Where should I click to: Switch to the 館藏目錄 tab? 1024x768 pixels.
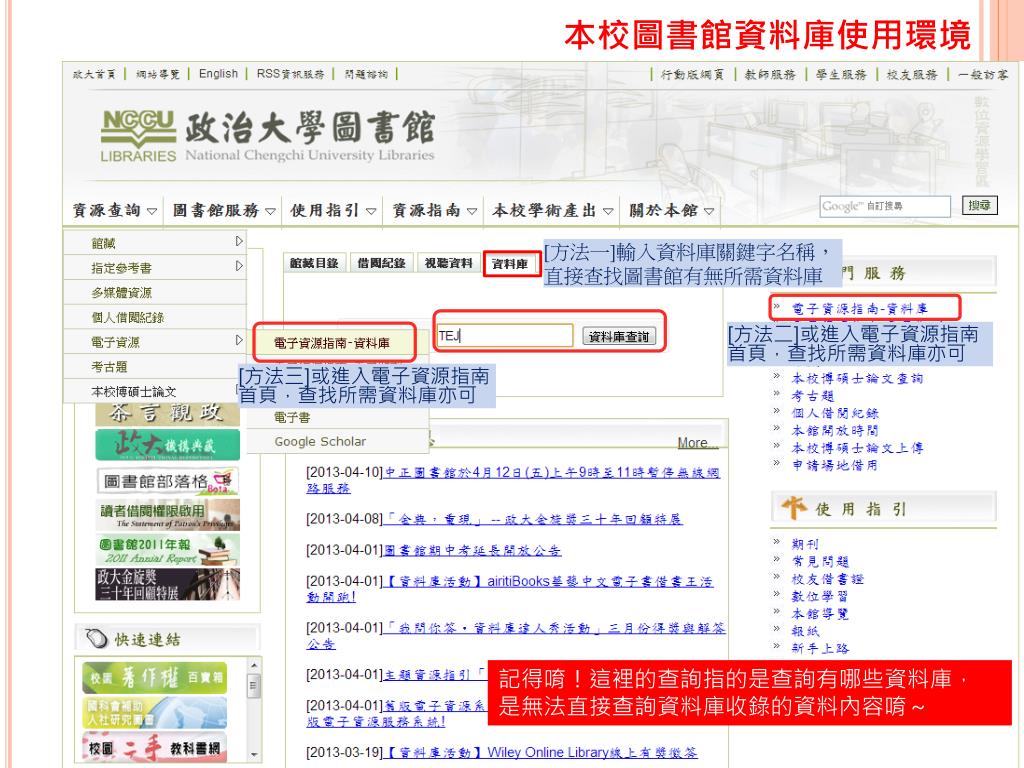314,263
